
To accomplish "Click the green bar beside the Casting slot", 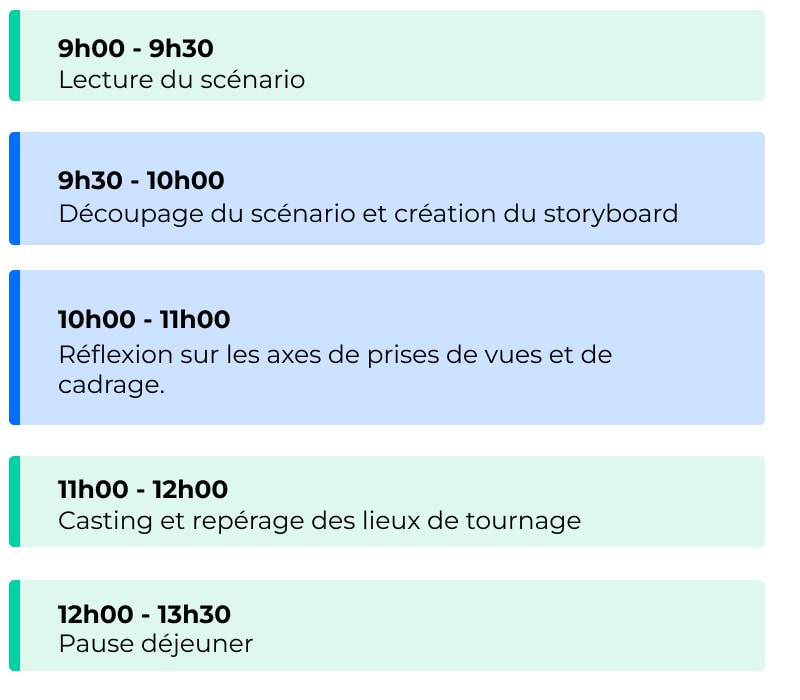I will click(14, 501).
